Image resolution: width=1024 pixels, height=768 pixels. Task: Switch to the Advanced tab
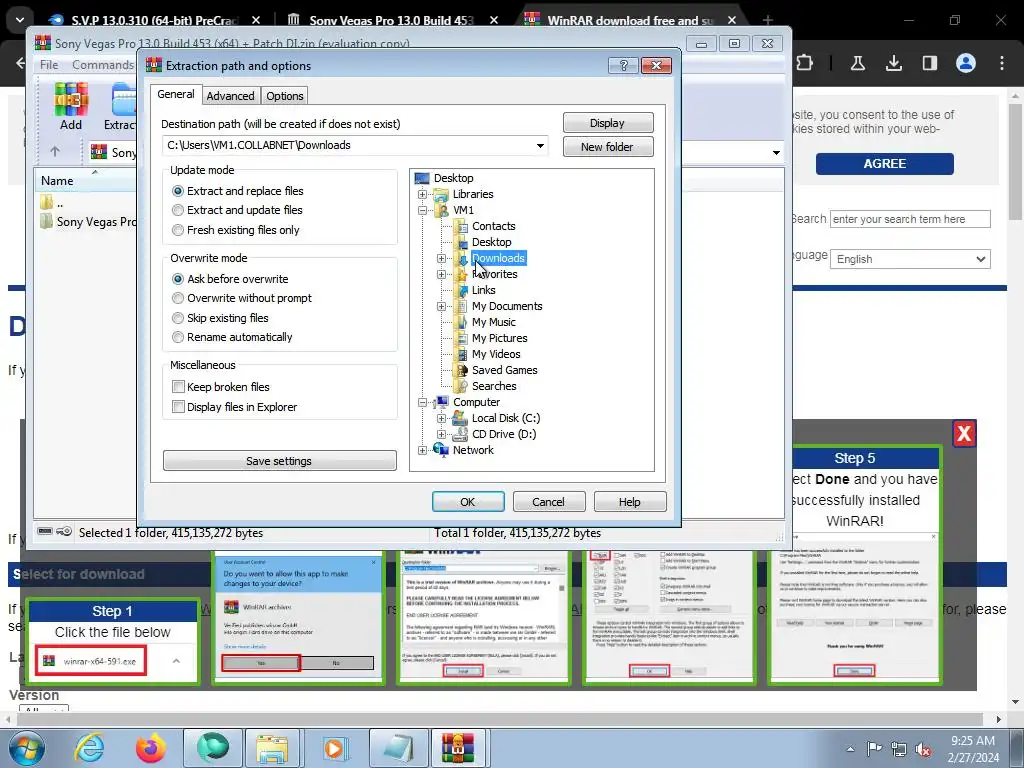[x=231, y=96]
